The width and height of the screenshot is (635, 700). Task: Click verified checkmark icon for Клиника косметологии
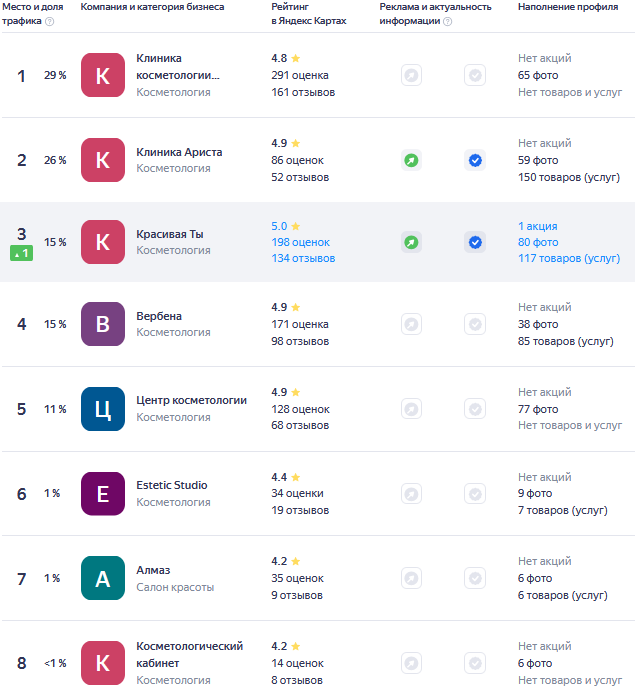(475, 75)
